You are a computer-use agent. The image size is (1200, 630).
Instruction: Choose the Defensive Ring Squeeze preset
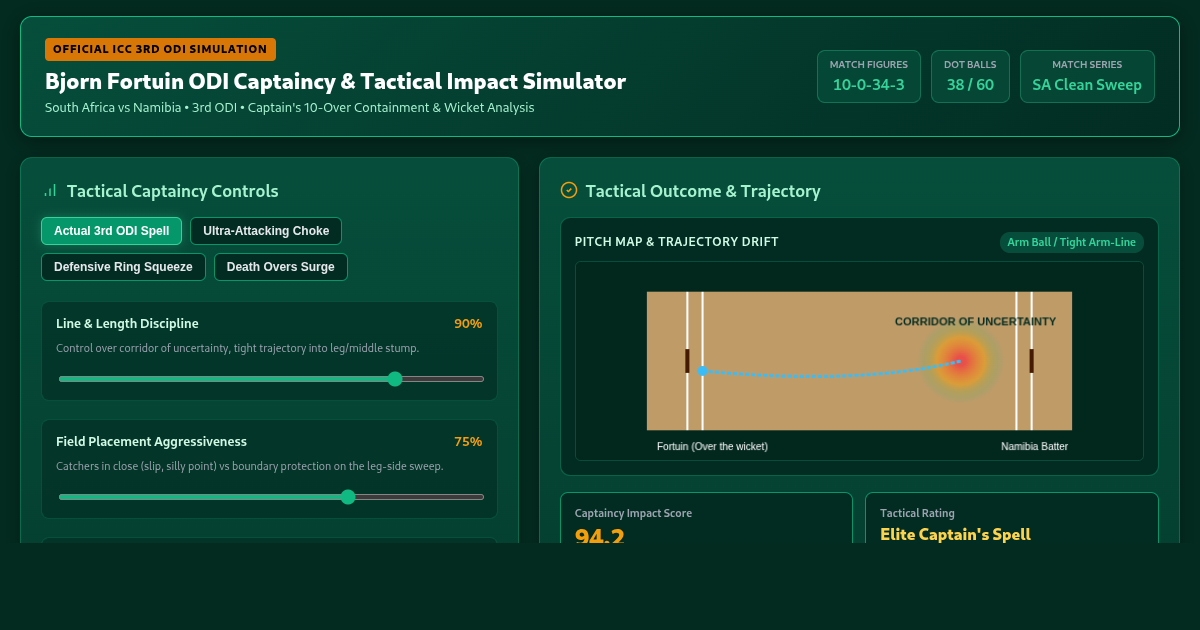(x=123, y=267)
